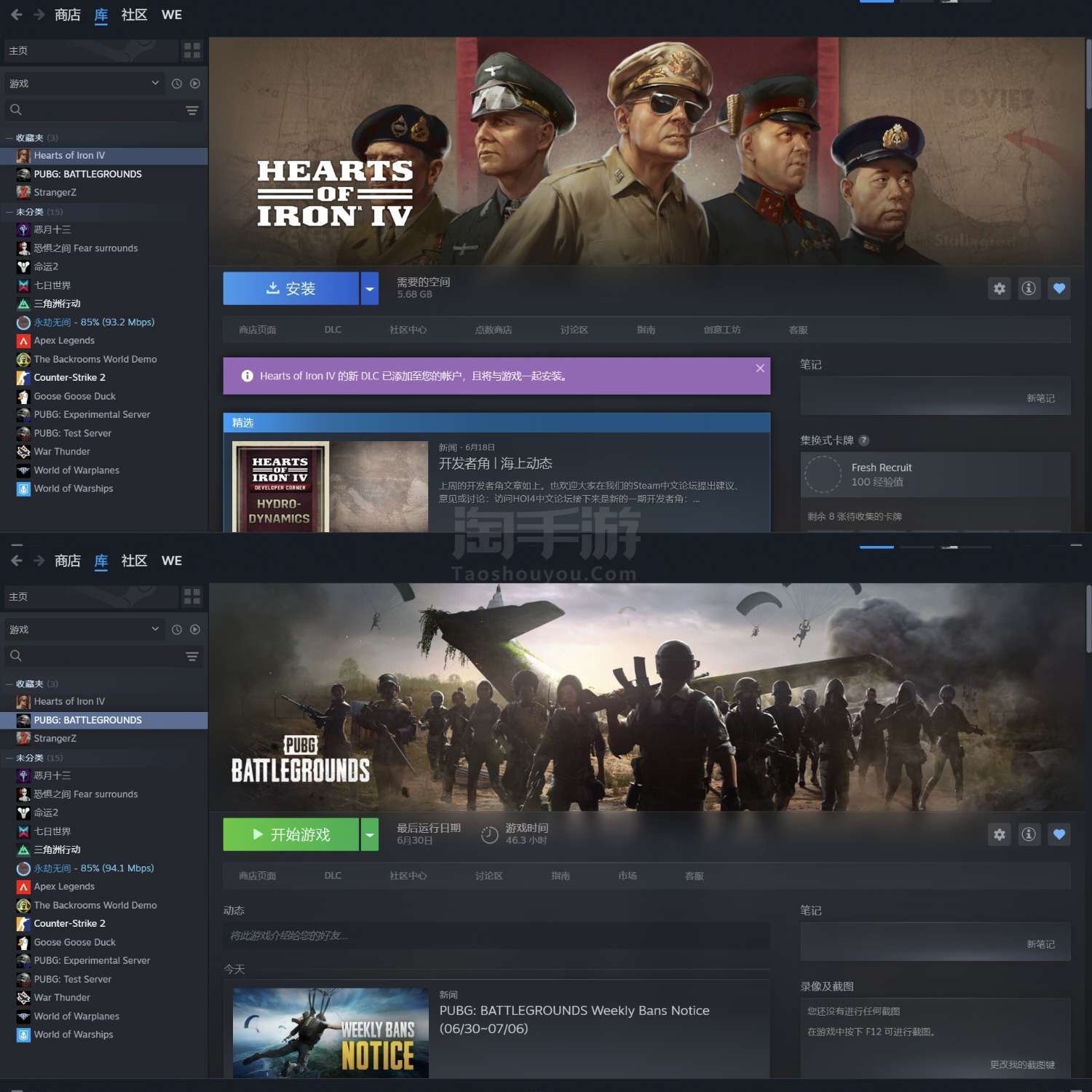
Task: Toggle ready-to-play filter icon in bottom window sidebar
Action: [195, 630]
